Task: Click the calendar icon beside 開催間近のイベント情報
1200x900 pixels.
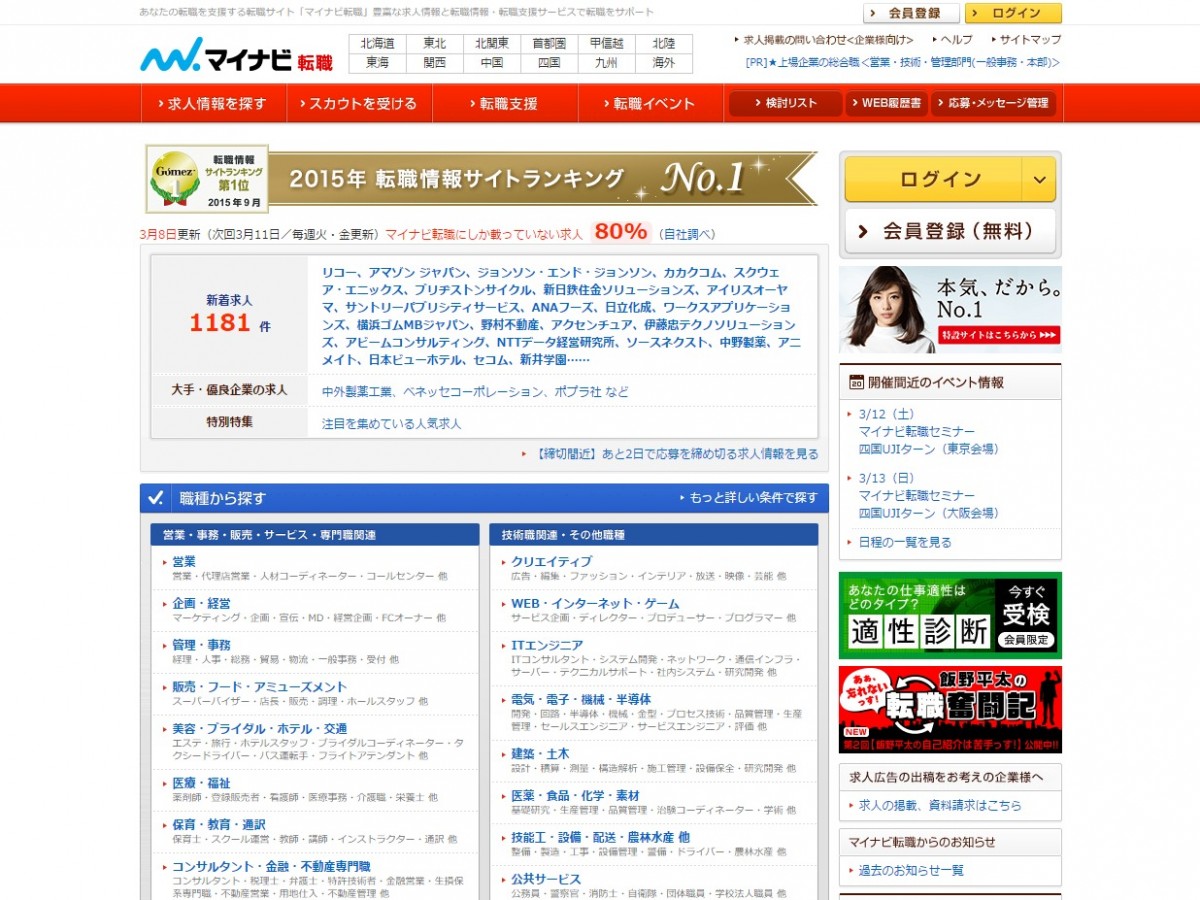Action: (x=855, y=382)
